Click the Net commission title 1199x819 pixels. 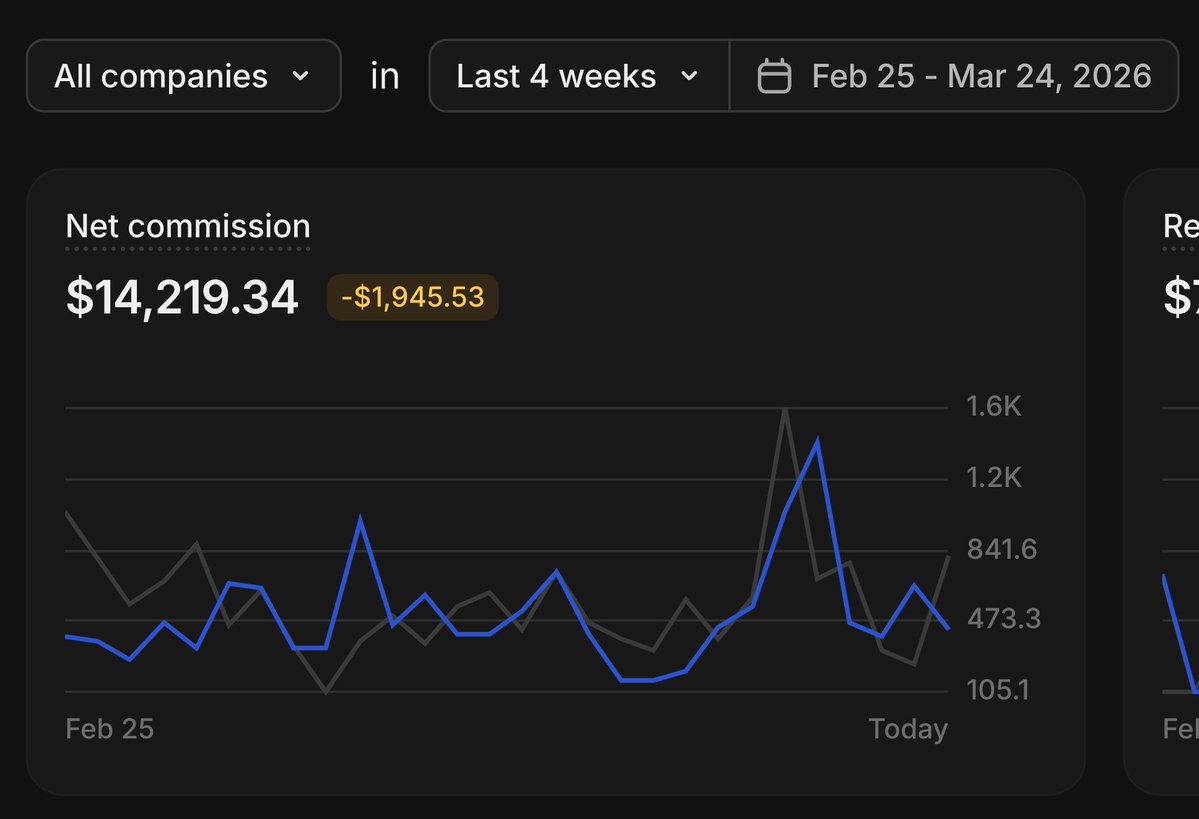coord(188,226)
